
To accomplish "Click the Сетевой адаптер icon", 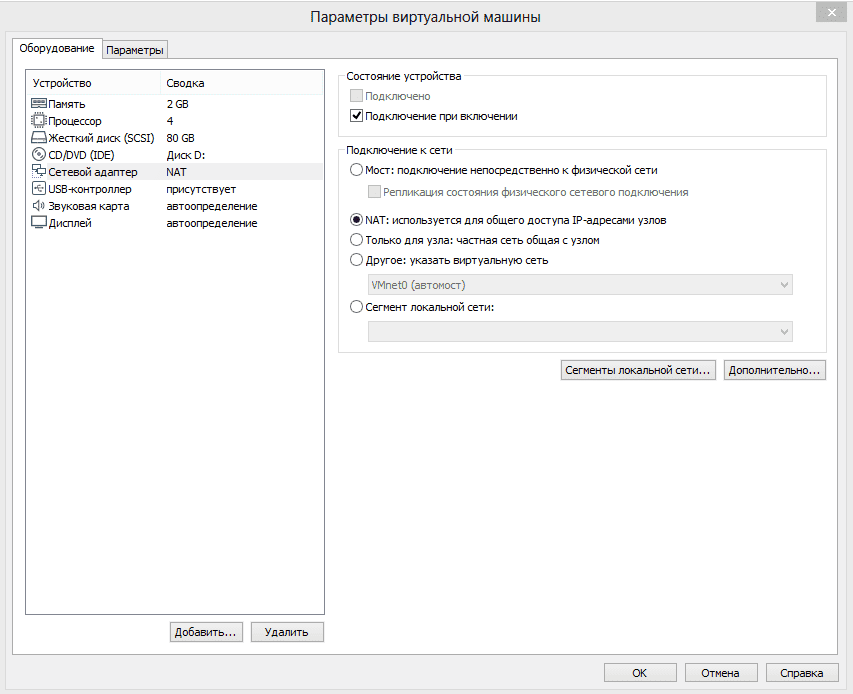I will click(x=39, y=172).
